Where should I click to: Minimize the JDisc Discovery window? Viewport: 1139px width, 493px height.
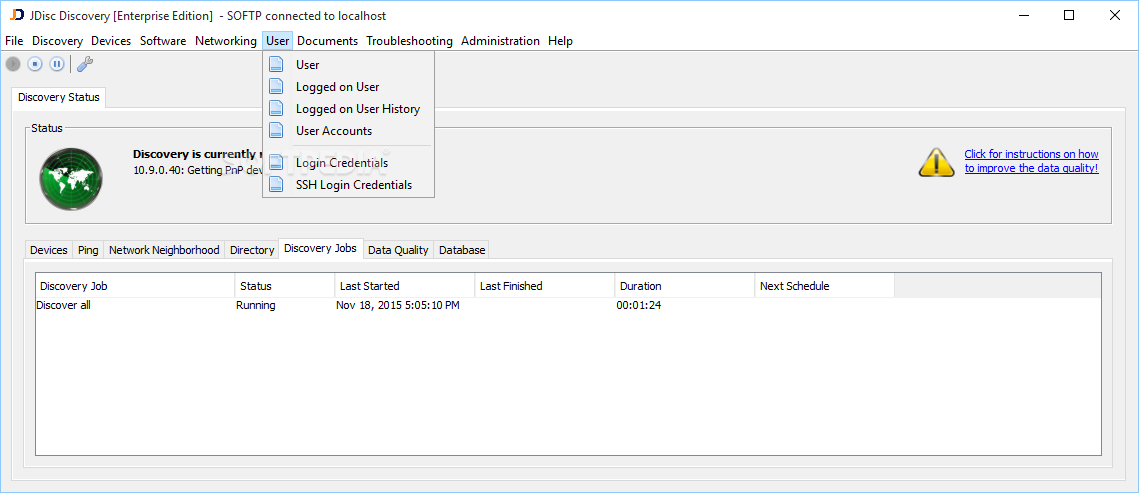tap(1024, 15)
